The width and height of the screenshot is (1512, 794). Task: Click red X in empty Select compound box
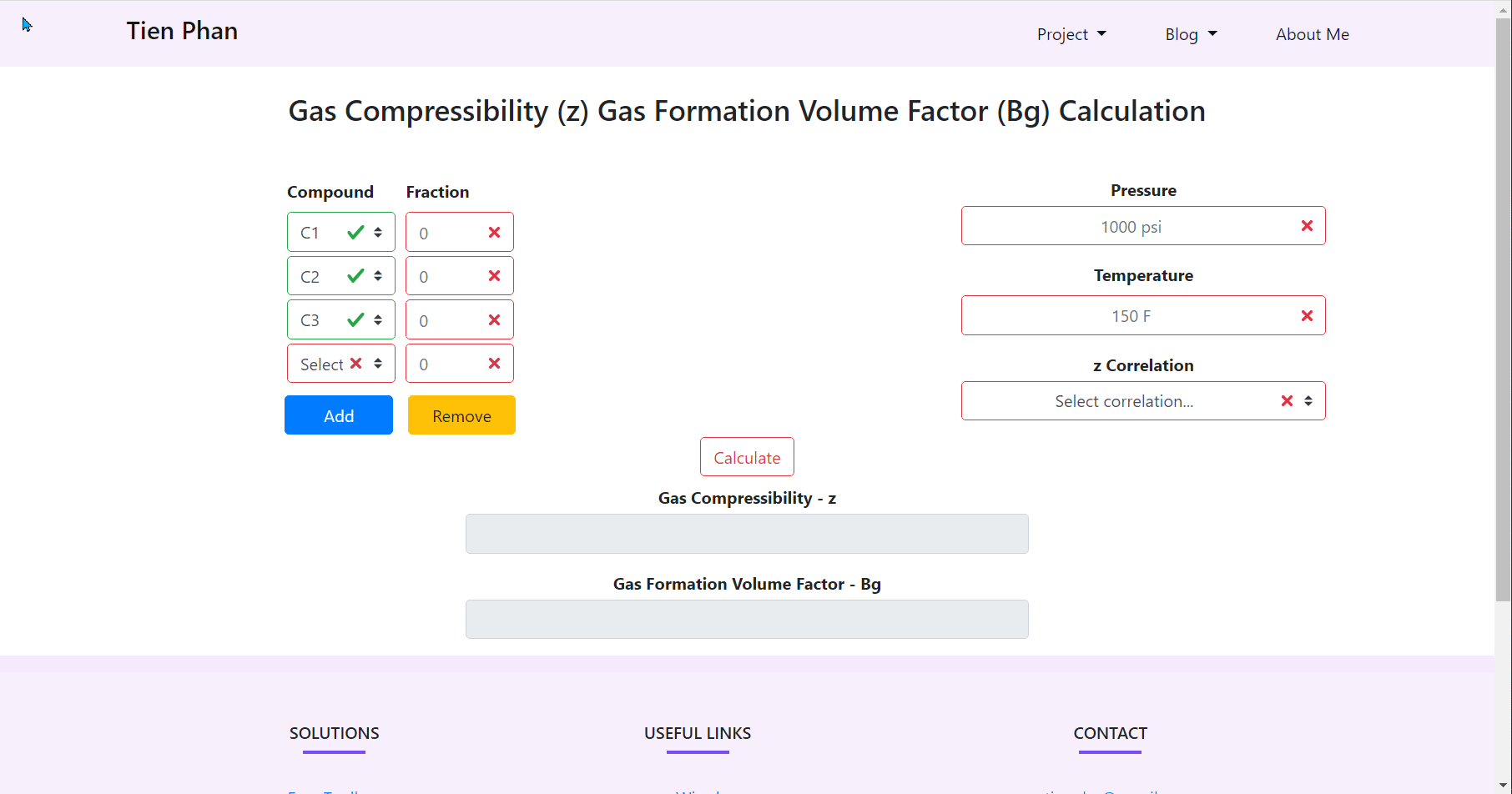coord(355,364)
